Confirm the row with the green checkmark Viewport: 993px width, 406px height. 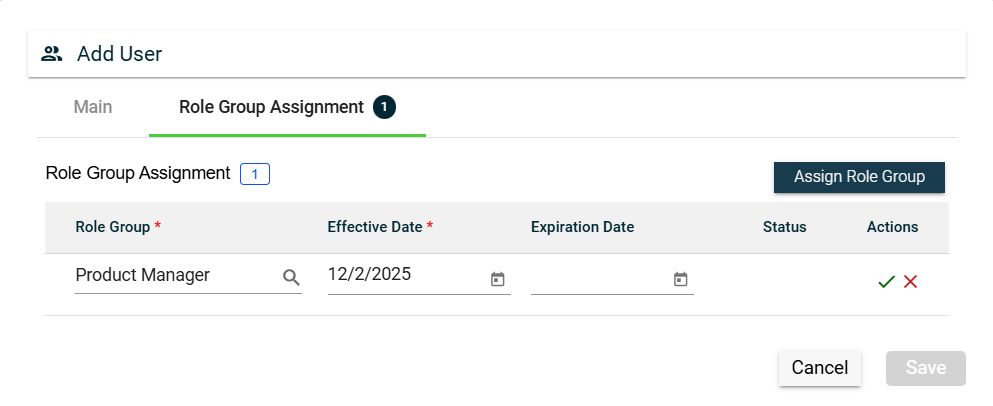[885, 282]
